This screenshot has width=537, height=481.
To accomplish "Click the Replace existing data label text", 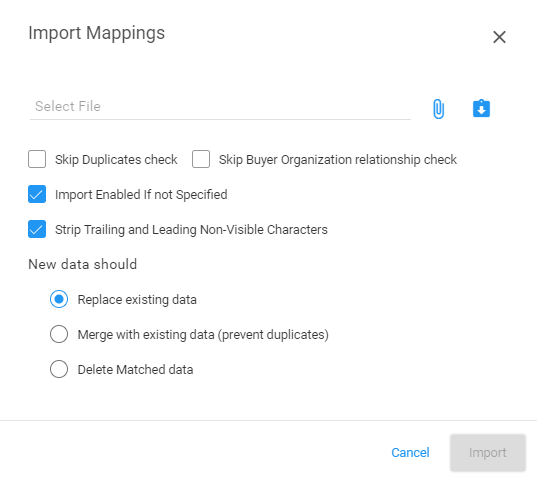I will click(137, 300).
